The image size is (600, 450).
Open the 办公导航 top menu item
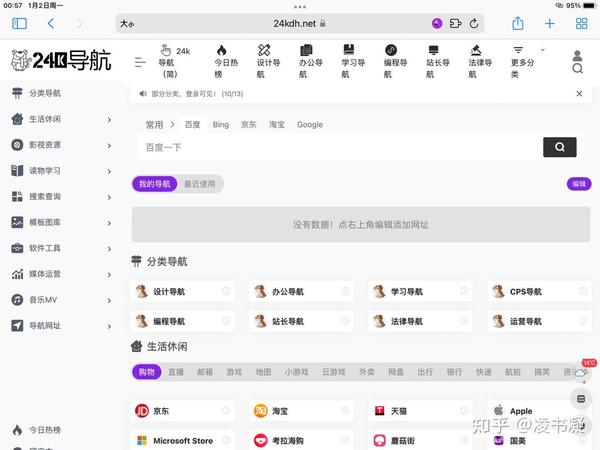(310, 62)
